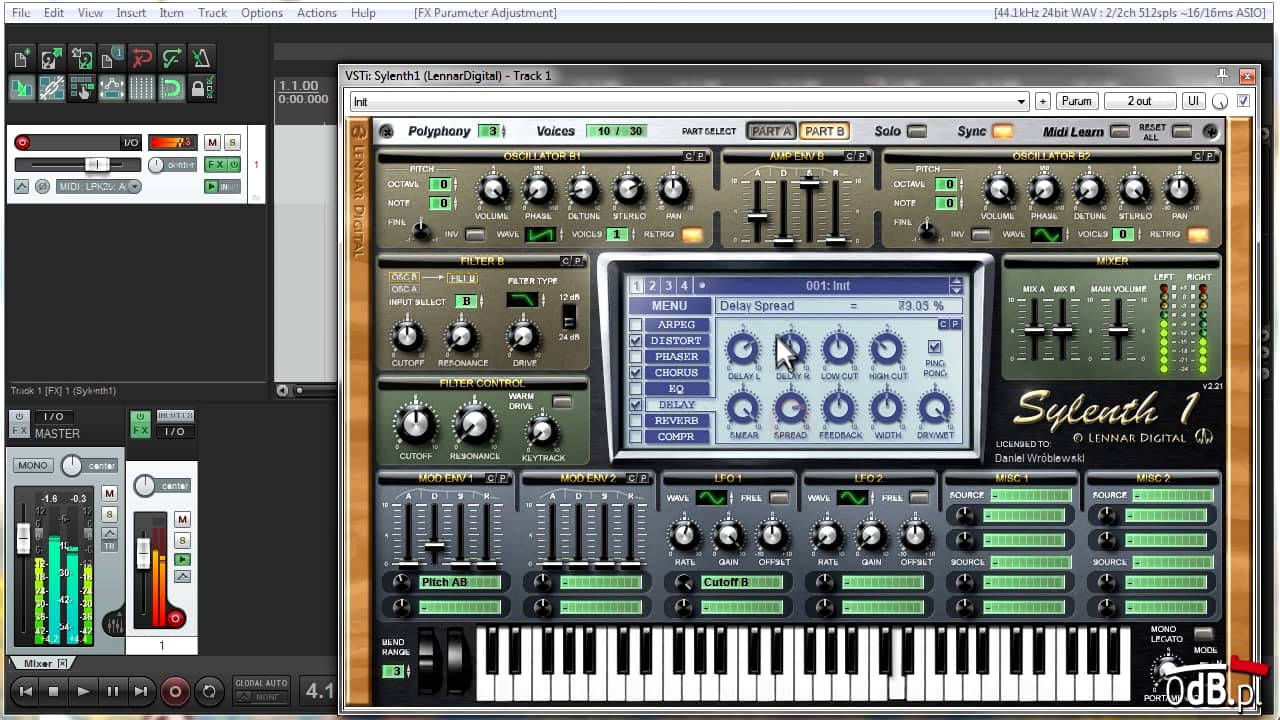The width and height of the screenshot is (1280, 720).
Task: Click the New Project toolbar icon
Action: tap(21, 58)
